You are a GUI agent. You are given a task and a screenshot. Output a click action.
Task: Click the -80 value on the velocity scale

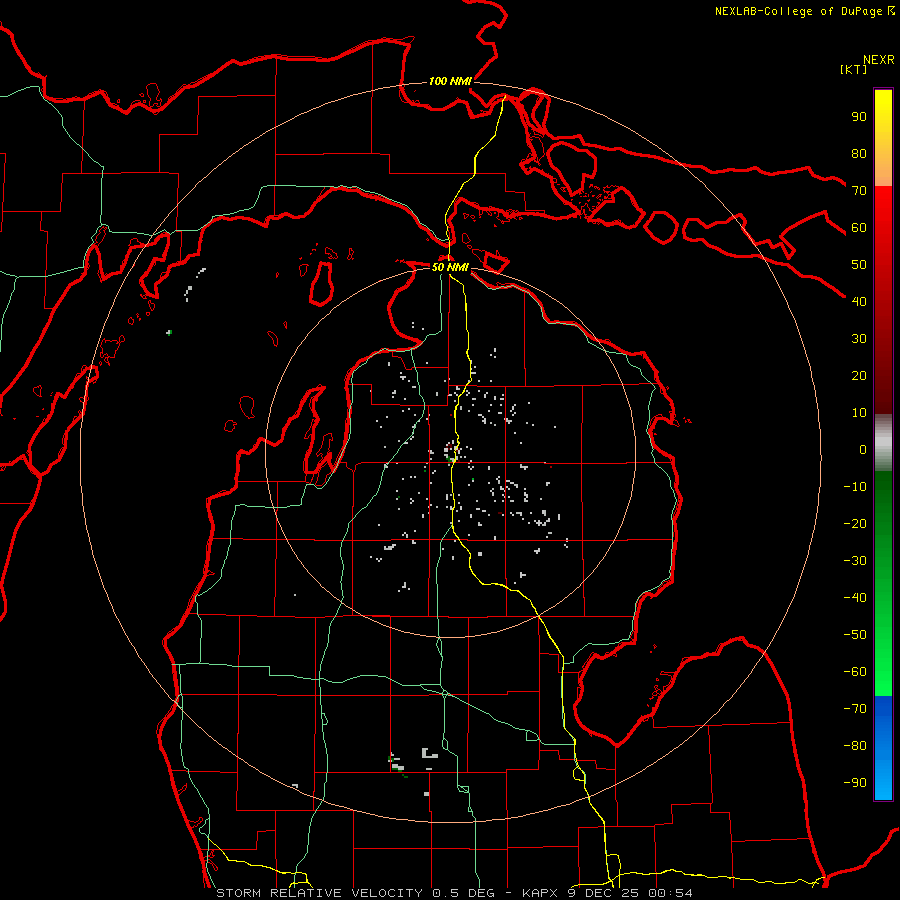(855, 746)
